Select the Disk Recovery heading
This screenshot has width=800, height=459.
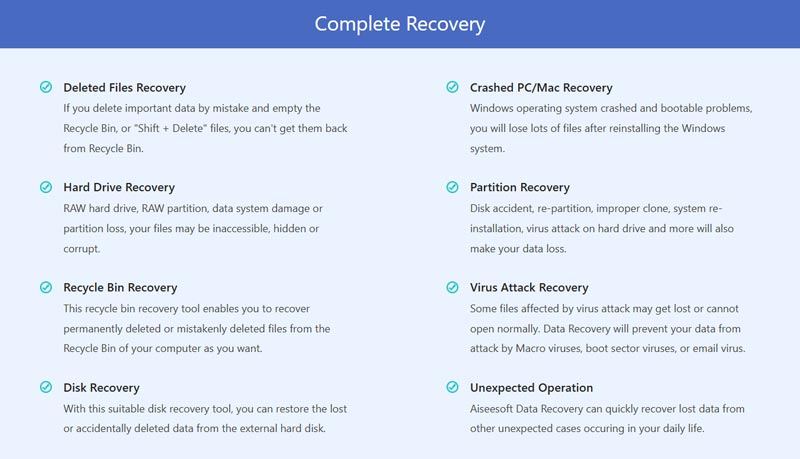[102, 388]
